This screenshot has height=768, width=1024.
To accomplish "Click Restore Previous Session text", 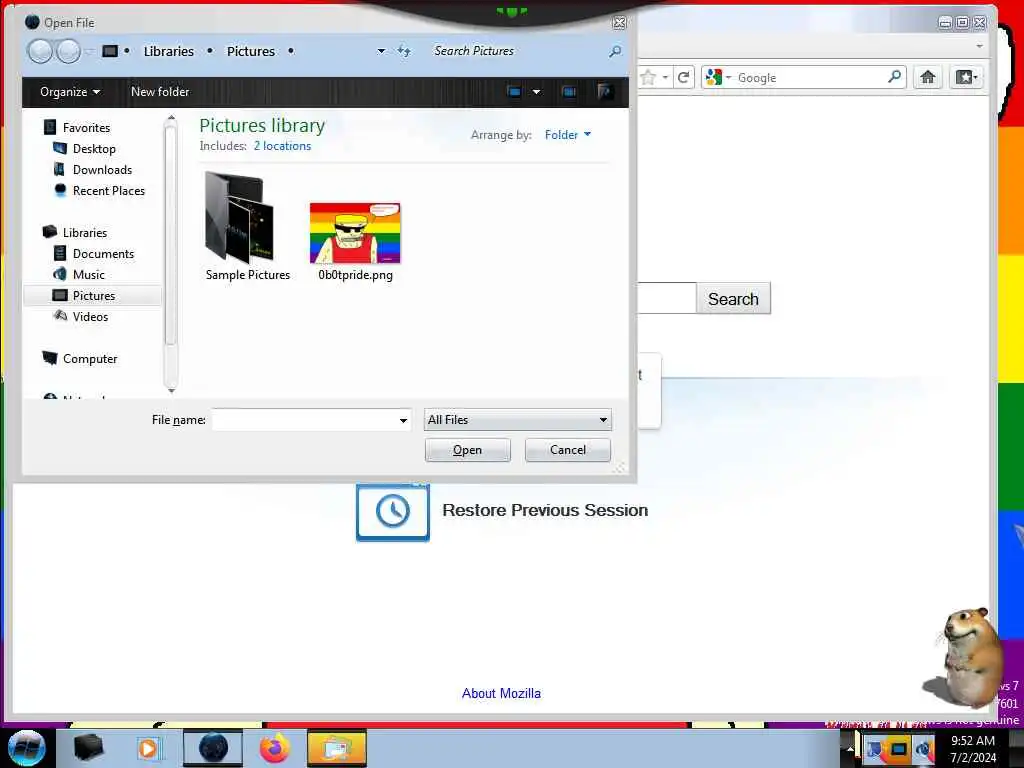I will tap(545, 510).
